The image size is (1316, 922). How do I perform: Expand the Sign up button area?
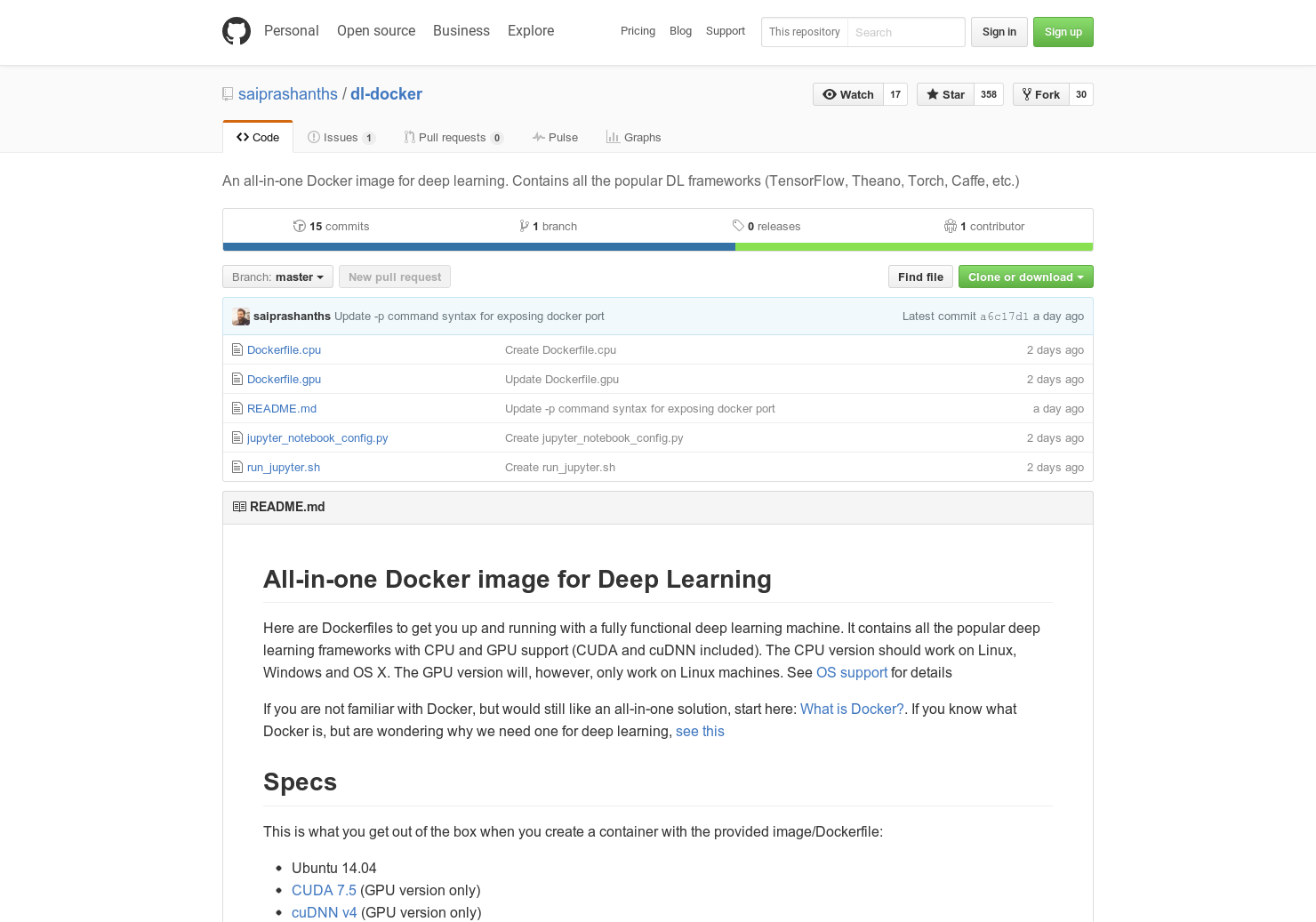1063,31
